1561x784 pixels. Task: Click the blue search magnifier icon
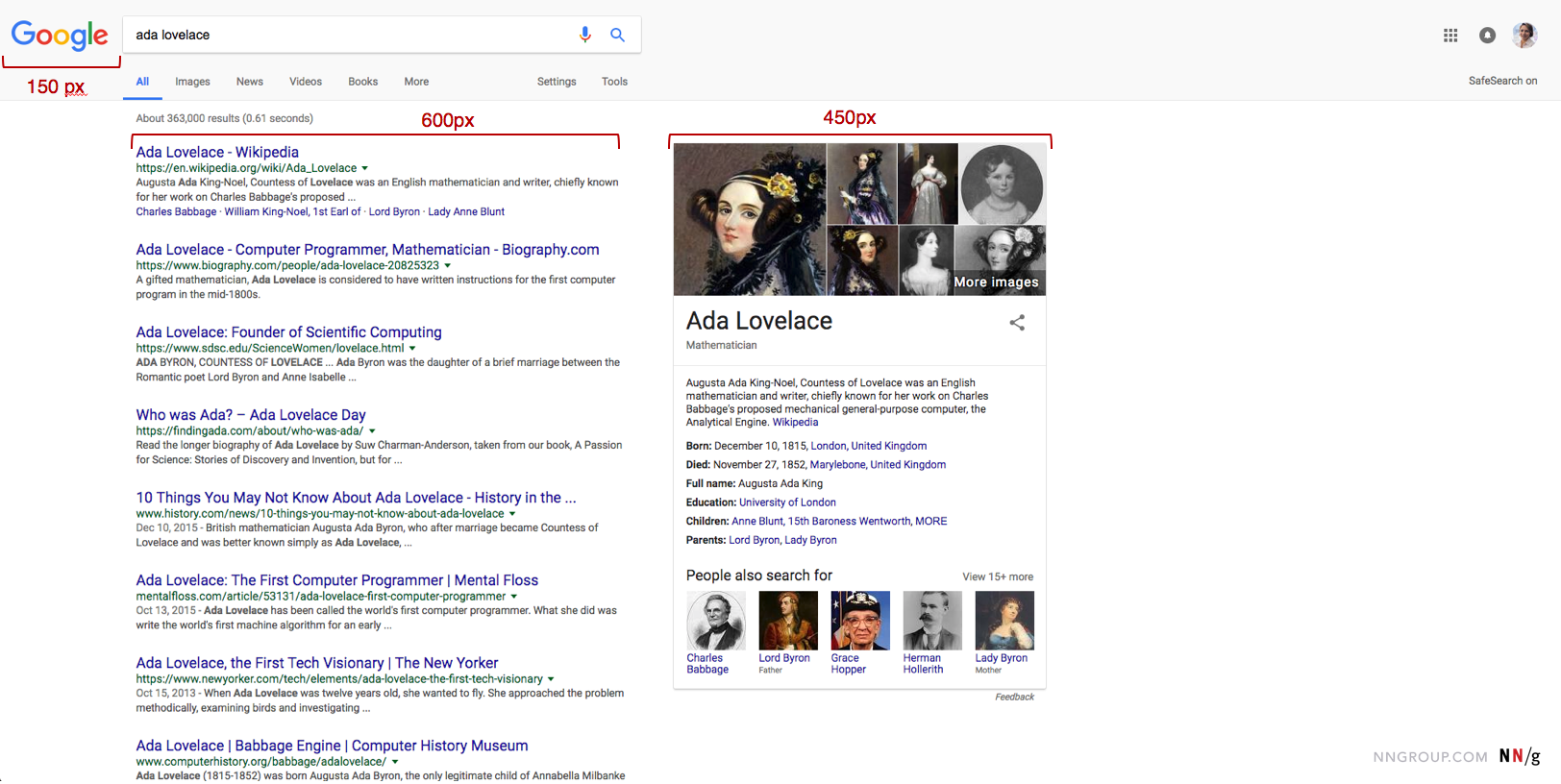pyautogui.click(x=617, y=35)
